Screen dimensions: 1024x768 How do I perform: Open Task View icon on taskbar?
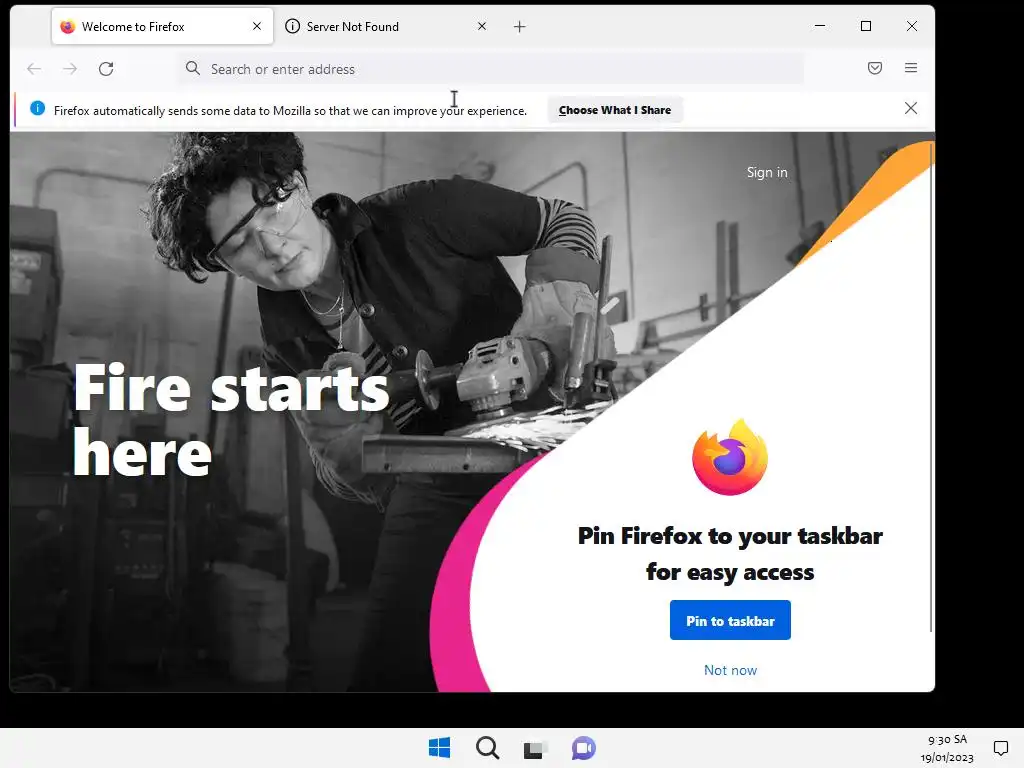coord(534,748)
